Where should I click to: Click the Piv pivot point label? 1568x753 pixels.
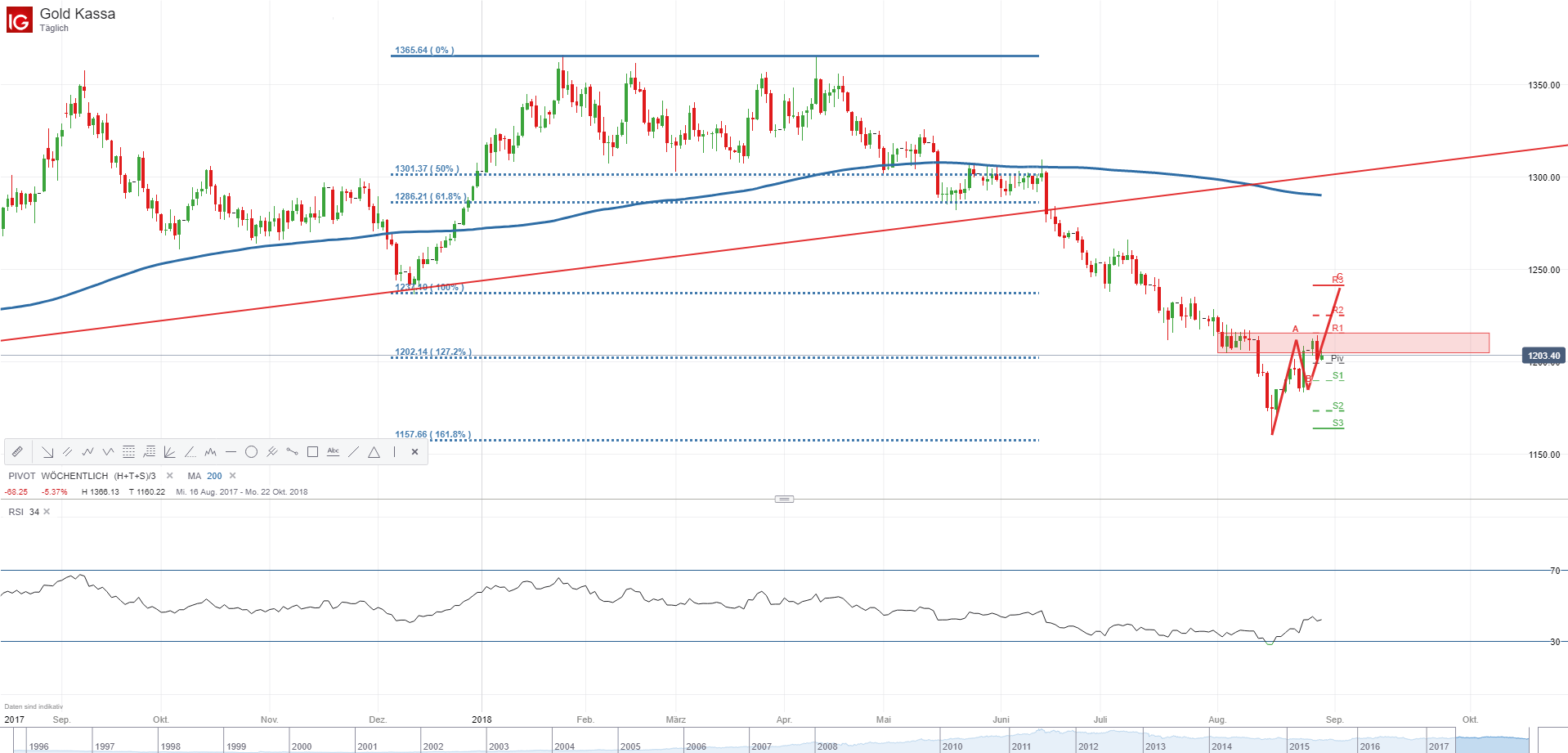(1337, 359)
